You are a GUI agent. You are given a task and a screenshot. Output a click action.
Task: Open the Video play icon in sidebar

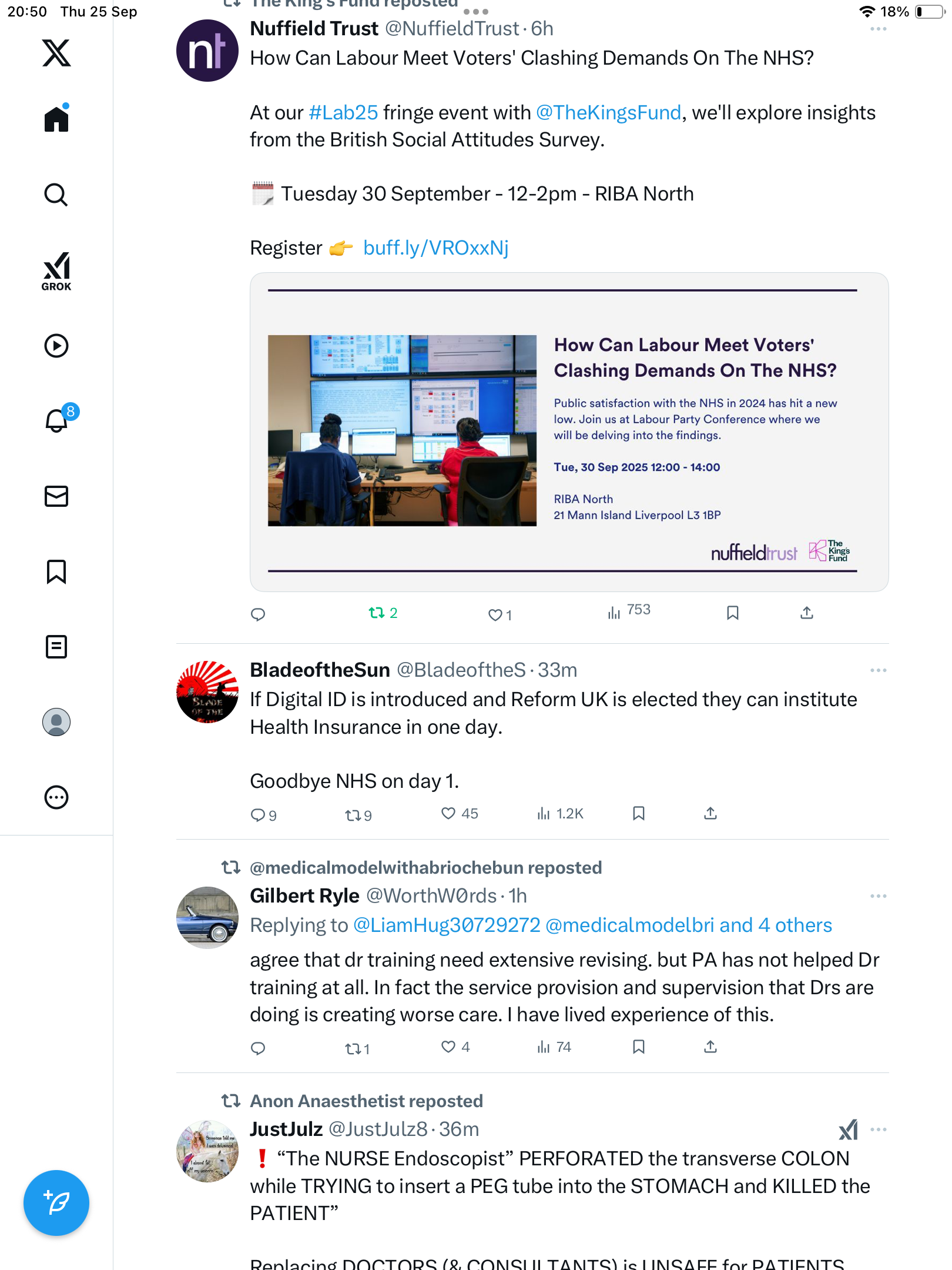(56, 346)
